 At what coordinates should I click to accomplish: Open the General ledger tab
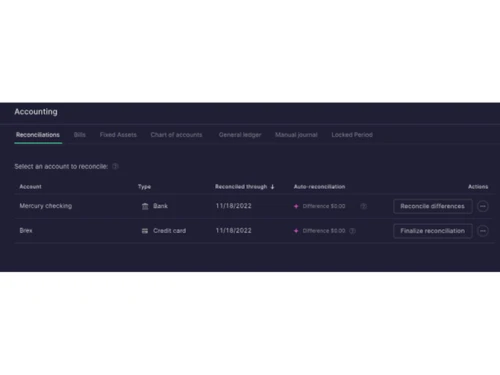point(240,135)
